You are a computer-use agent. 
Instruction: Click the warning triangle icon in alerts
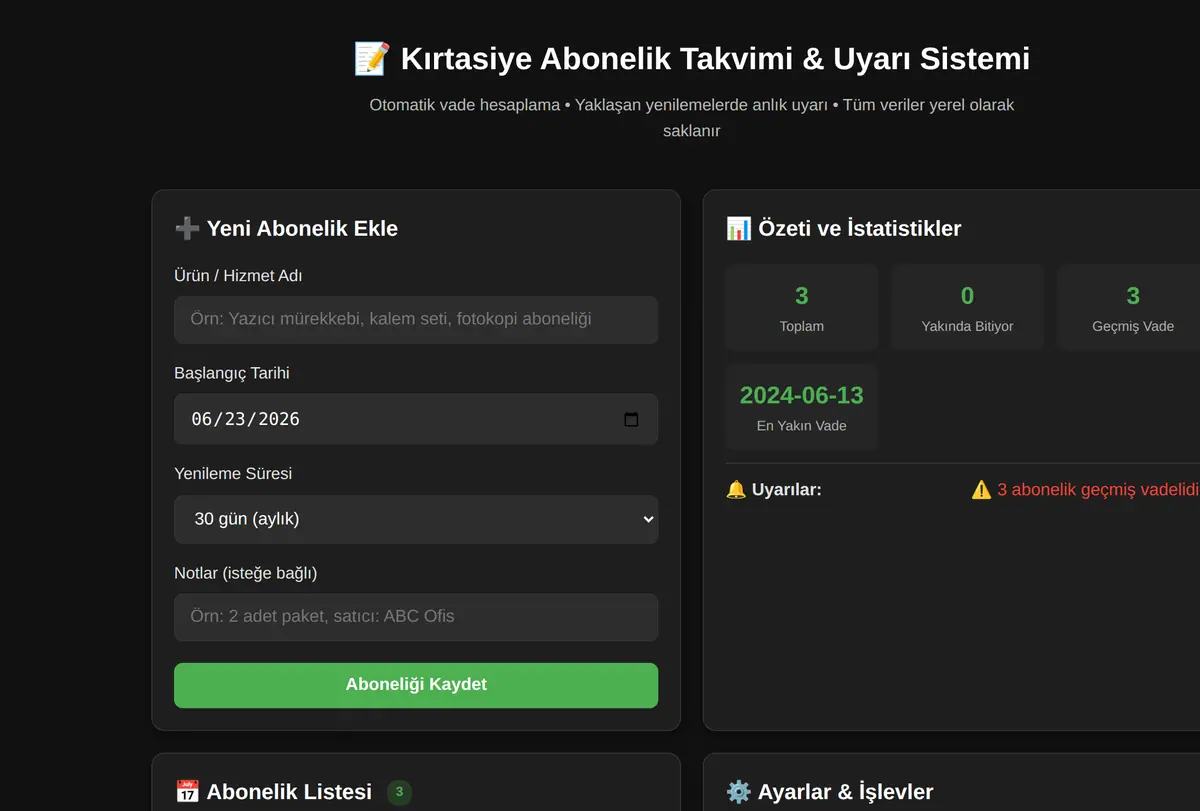coord(981,490)
